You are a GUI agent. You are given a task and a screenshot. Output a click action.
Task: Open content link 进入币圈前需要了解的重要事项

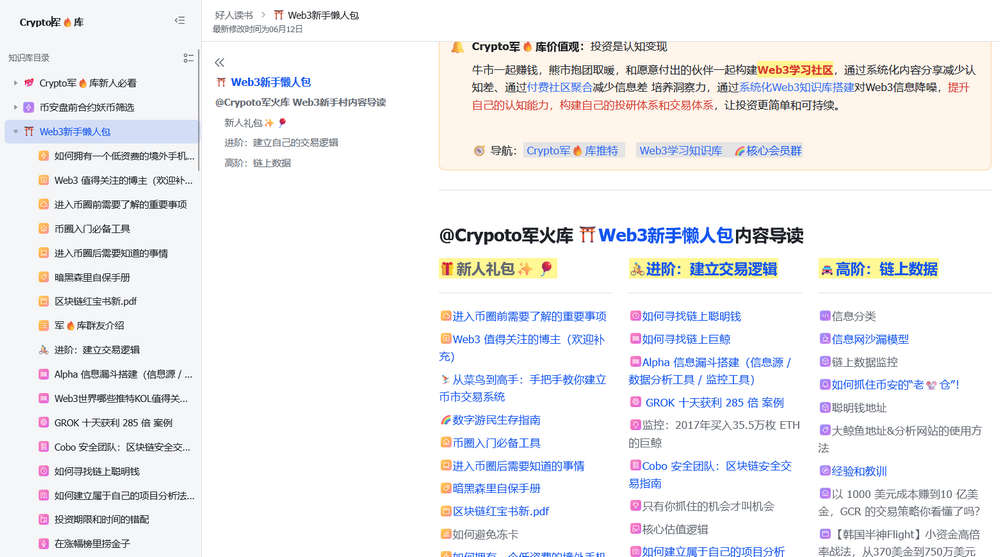[x=529, y=316]
